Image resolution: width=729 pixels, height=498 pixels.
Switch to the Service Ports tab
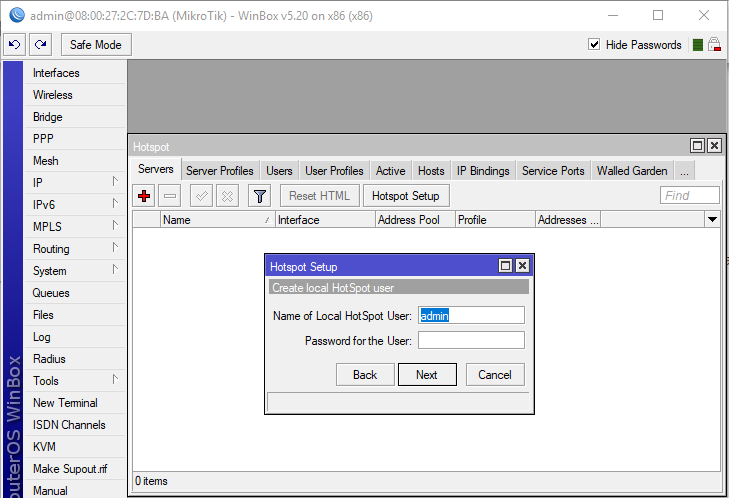(x=553, y=171)
